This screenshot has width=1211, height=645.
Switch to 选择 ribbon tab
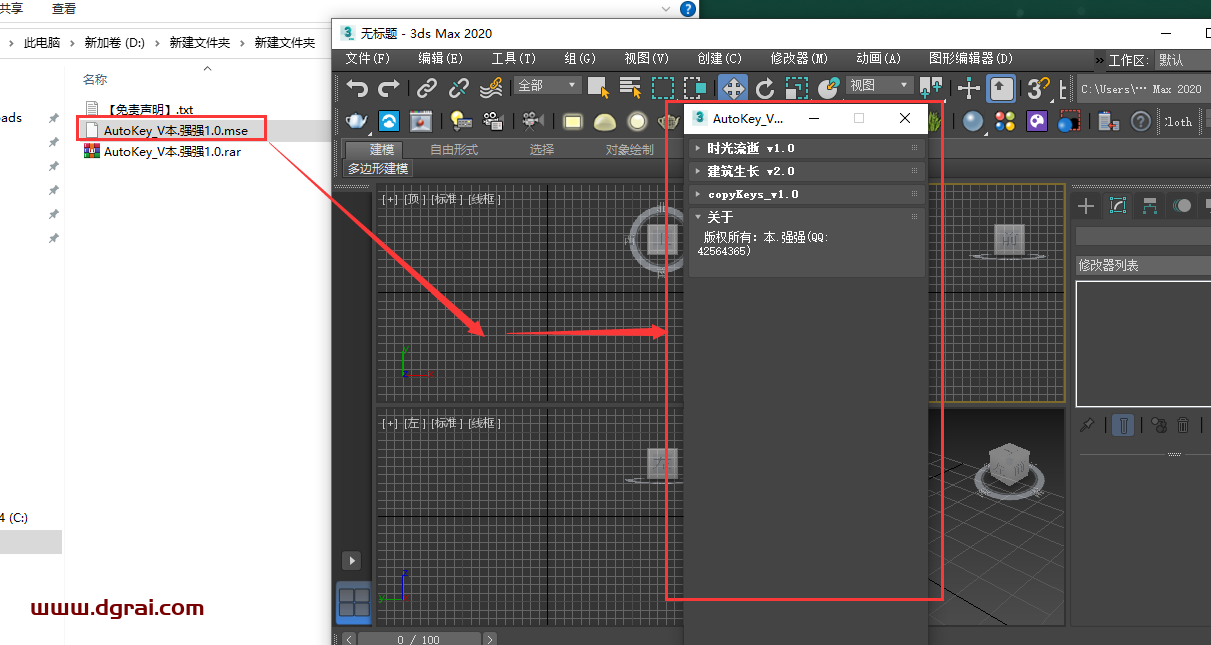542,150
